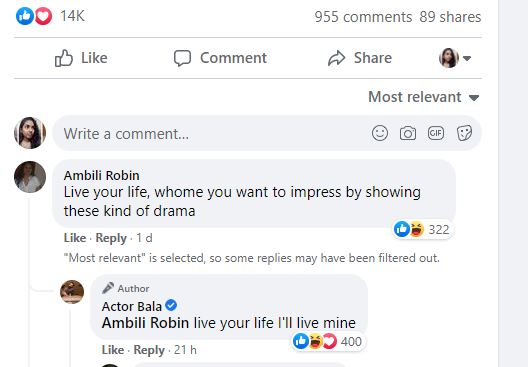
Task: Reply to Ambili Robin's comment
Action: pyautogui.click(x=111, y=238)
